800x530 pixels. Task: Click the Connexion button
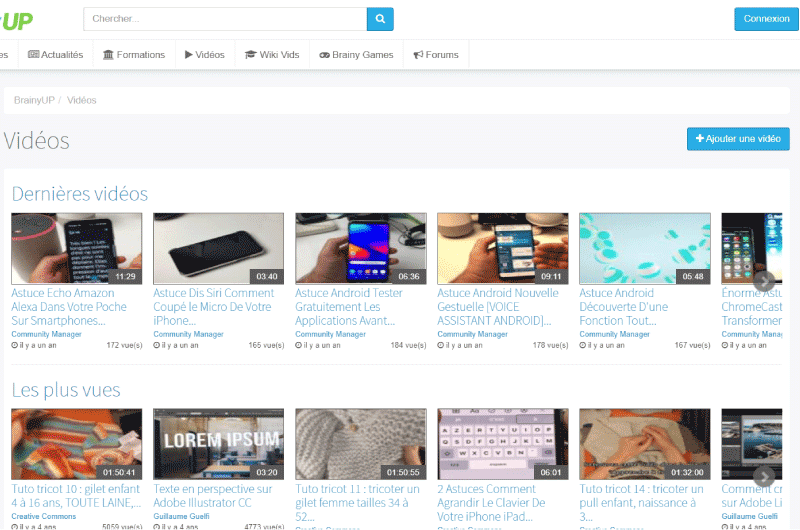click(x=766, y=19)
